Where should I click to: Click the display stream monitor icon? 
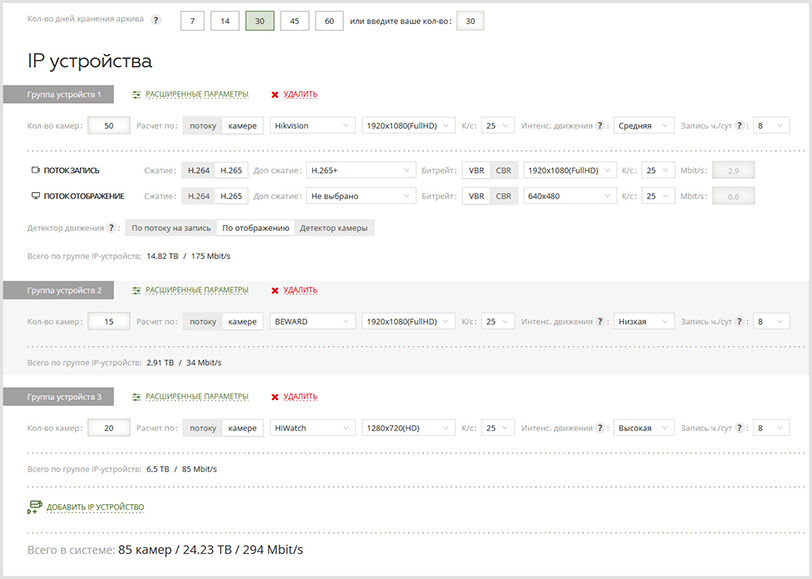[x=36, y=196]
